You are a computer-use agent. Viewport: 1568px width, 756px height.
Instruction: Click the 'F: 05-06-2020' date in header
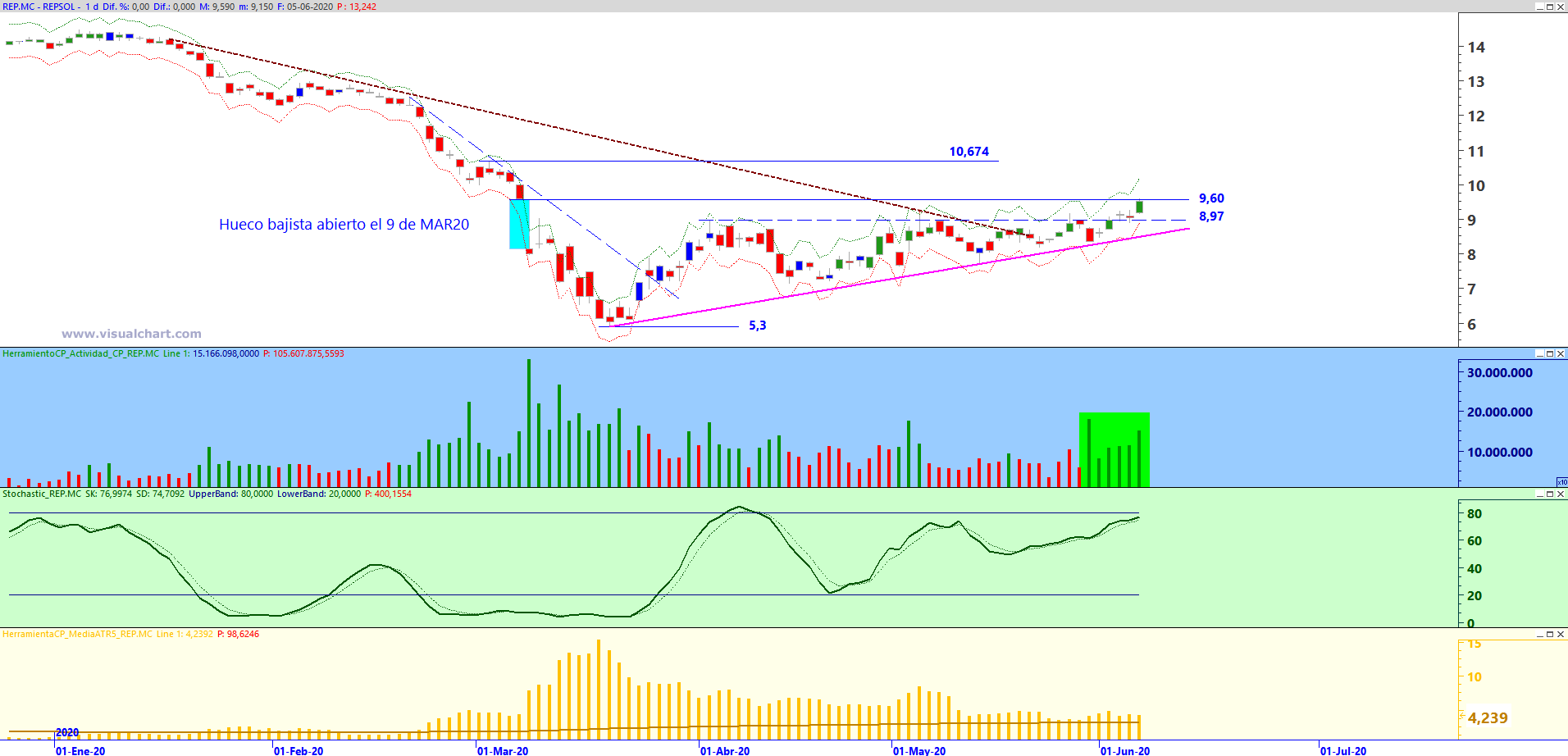[x=304, y=7]
